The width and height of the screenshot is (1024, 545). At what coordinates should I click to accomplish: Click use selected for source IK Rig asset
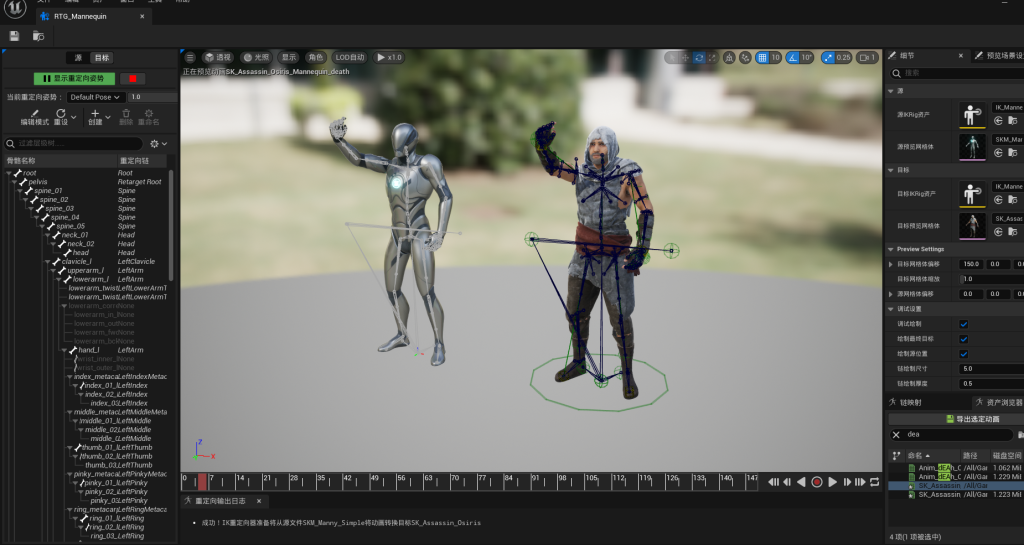(998, 121)
